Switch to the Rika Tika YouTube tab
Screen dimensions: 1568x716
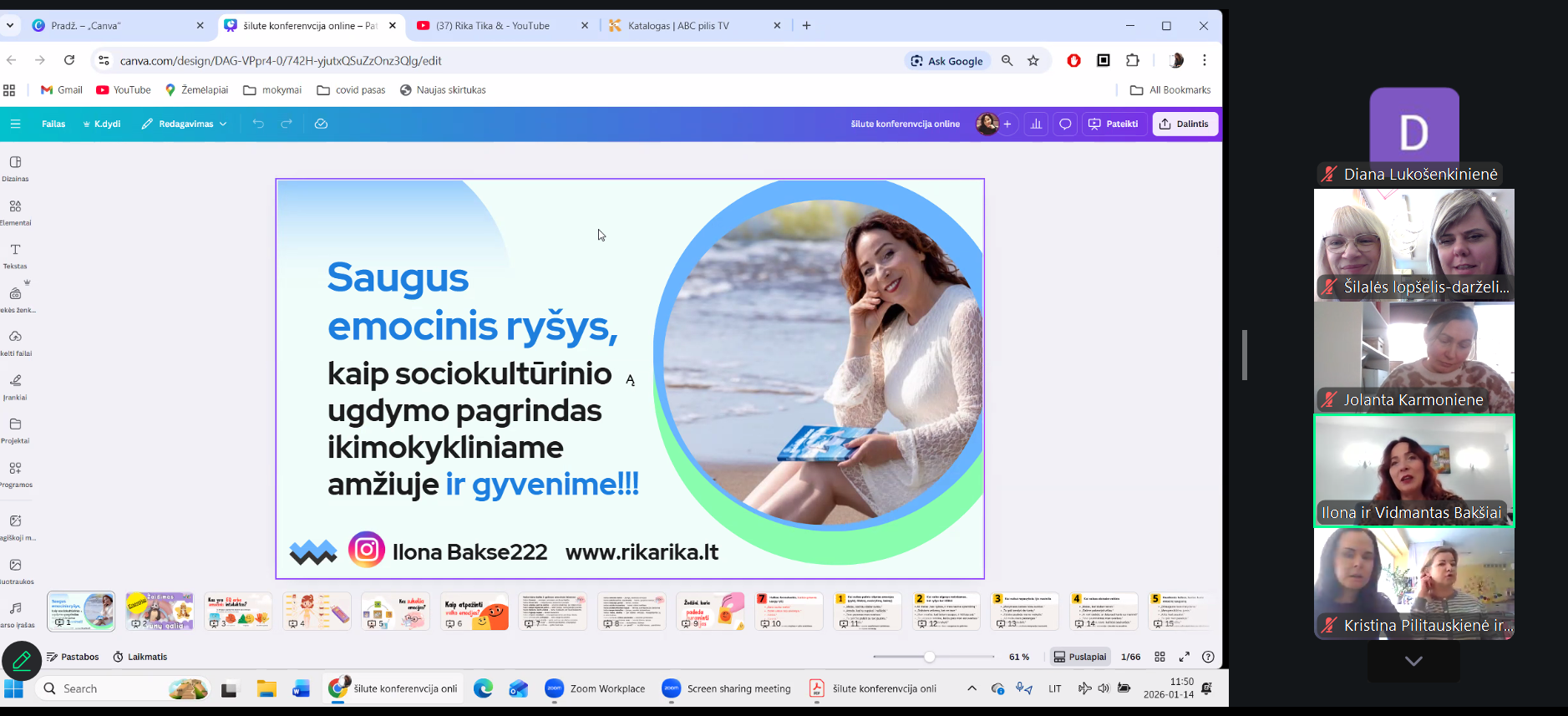pos(493,26)
